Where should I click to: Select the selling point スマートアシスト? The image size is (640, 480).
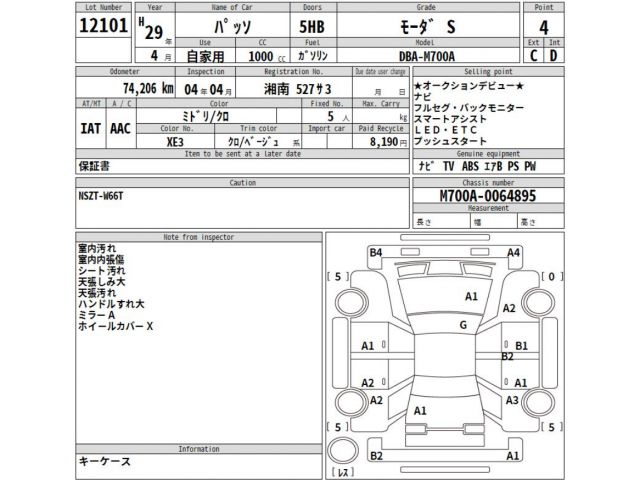pos(450,119)
